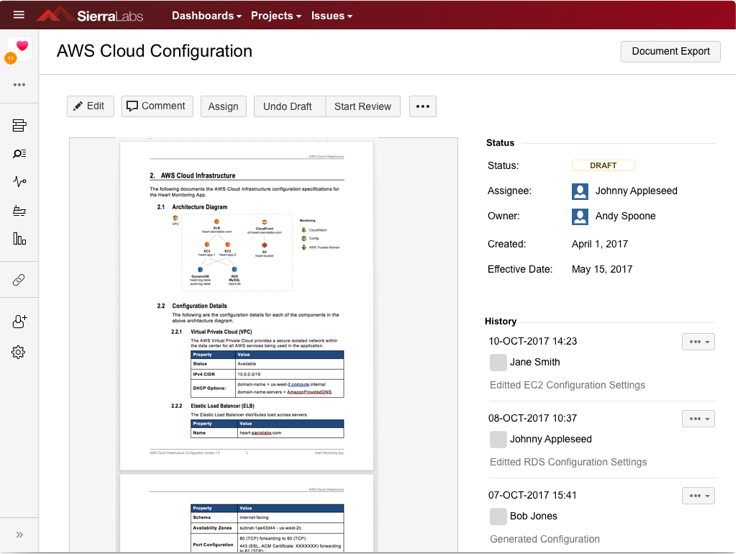Open dropdown for 08-OCT-2017 history entry
The image size is (736, 554).
click(698, 419)
